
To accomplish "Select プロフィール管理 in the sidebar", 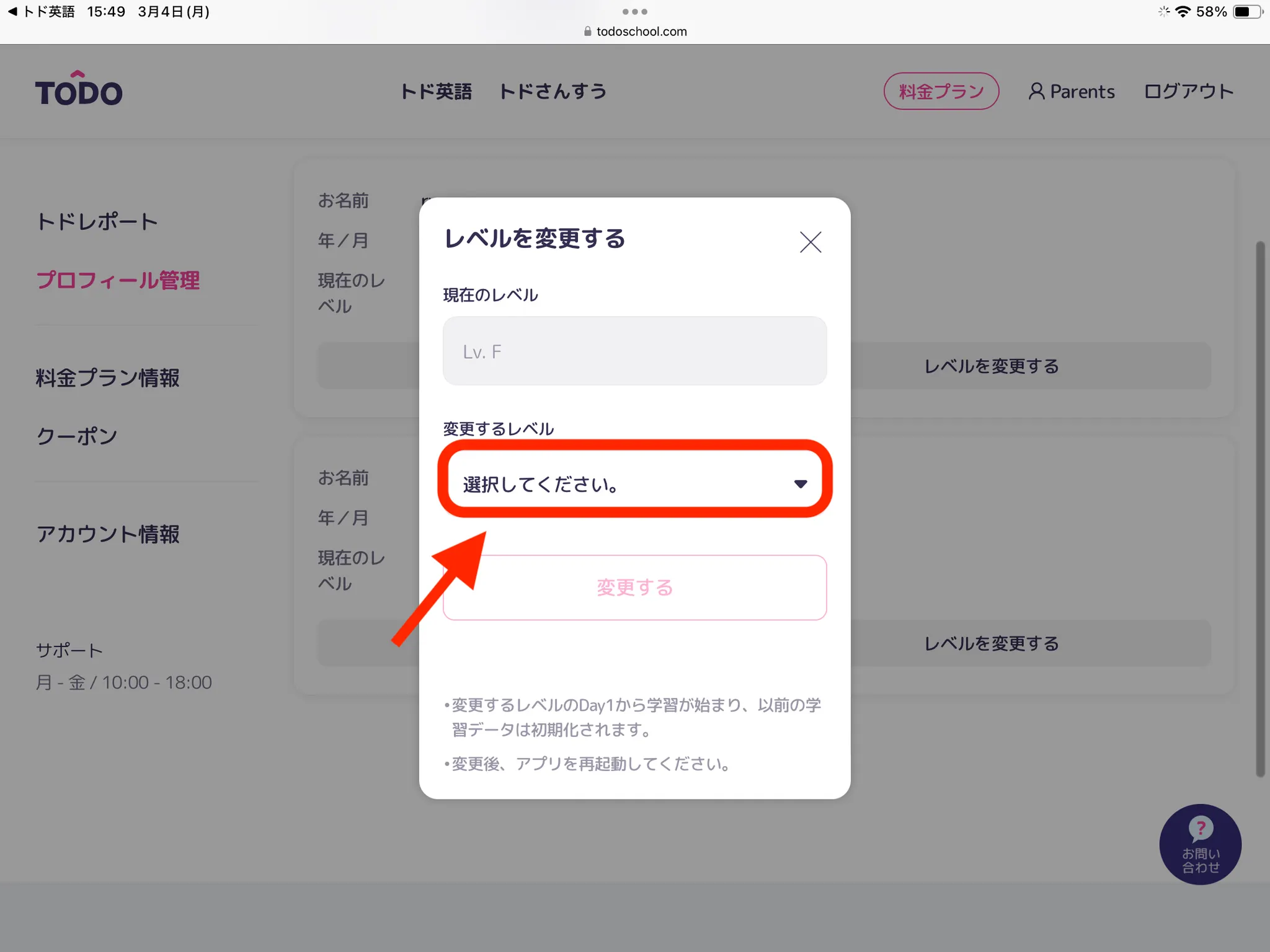I will point(118,280).
